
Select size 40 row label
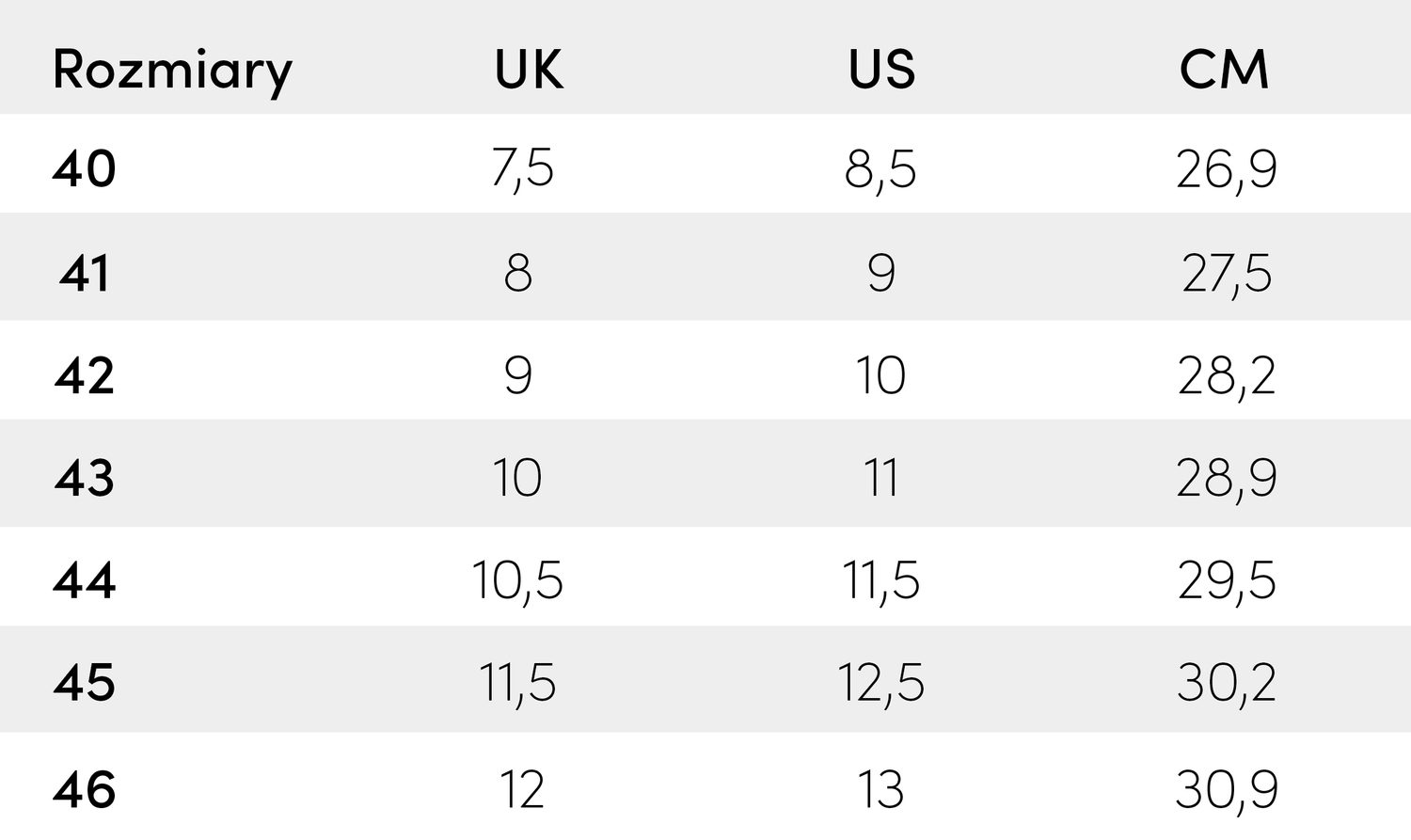pos(85,169)
